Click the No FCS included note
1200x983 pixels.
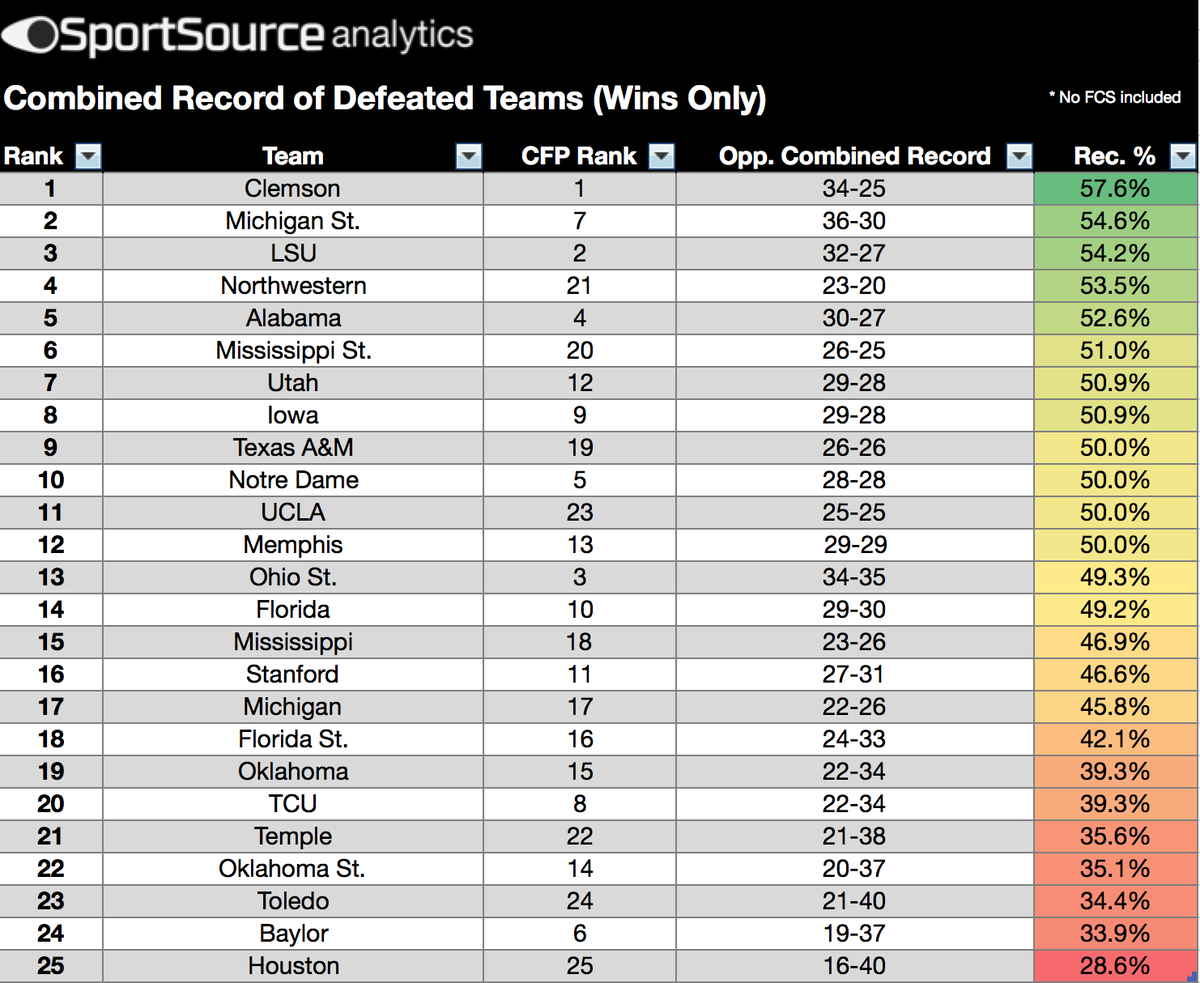click(x=1114, y=97)
